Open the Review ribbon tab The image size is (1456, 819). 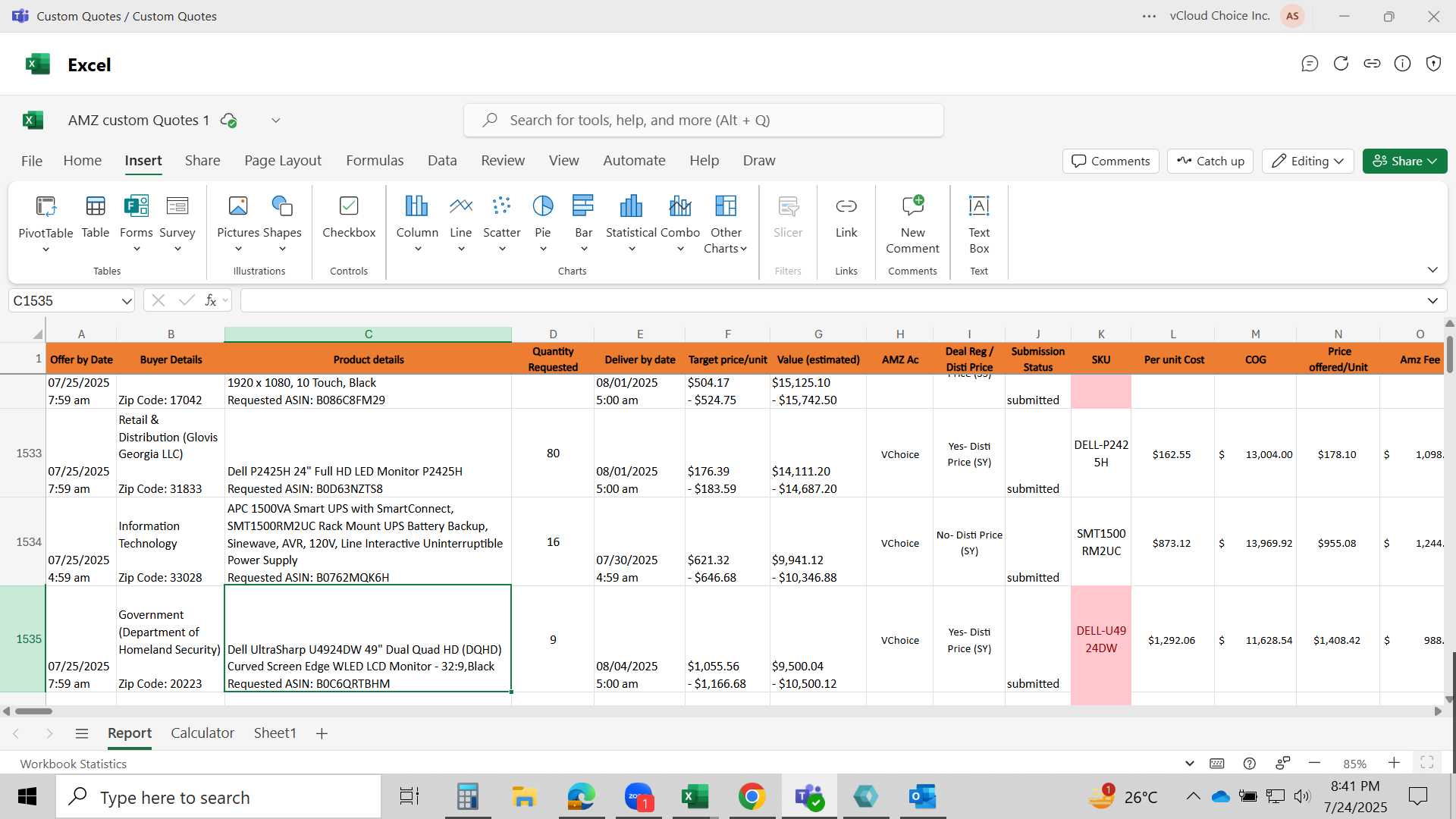coord(503,161)
